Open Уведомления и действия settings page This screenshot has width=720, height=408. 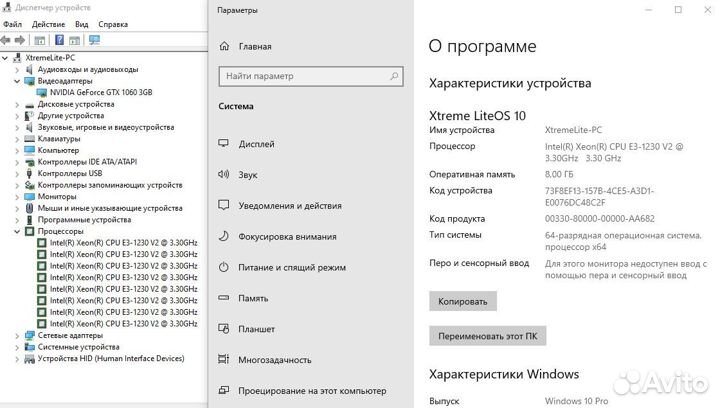pos(290,206)
